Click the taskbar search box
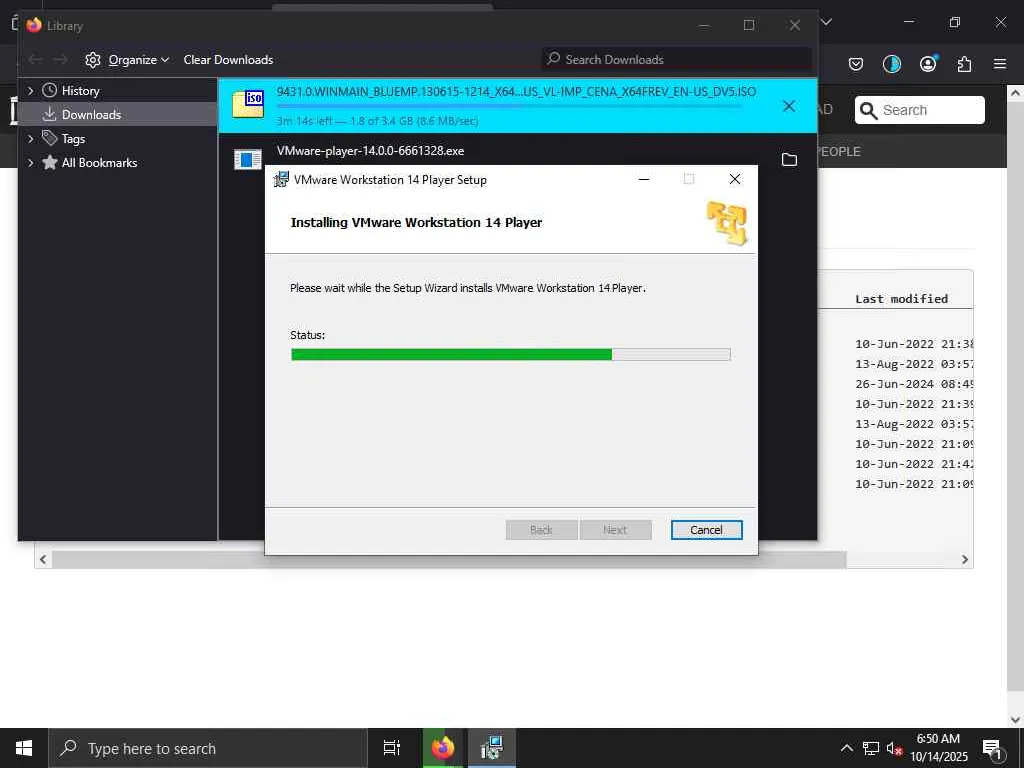The height and width of the screenshot is (768, 1024). [208, 748]
